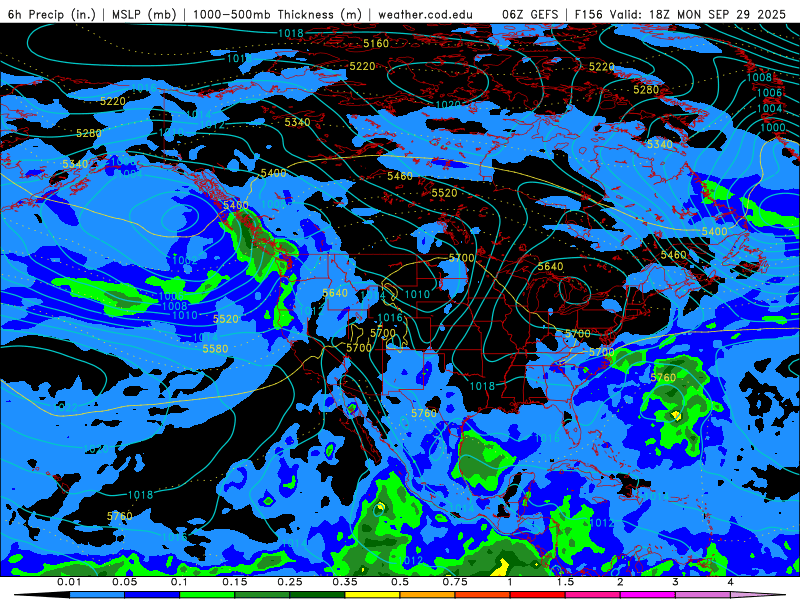800x600 pixels.
Task: Click '5640' label over the northwest US
Action: [335, 293]
